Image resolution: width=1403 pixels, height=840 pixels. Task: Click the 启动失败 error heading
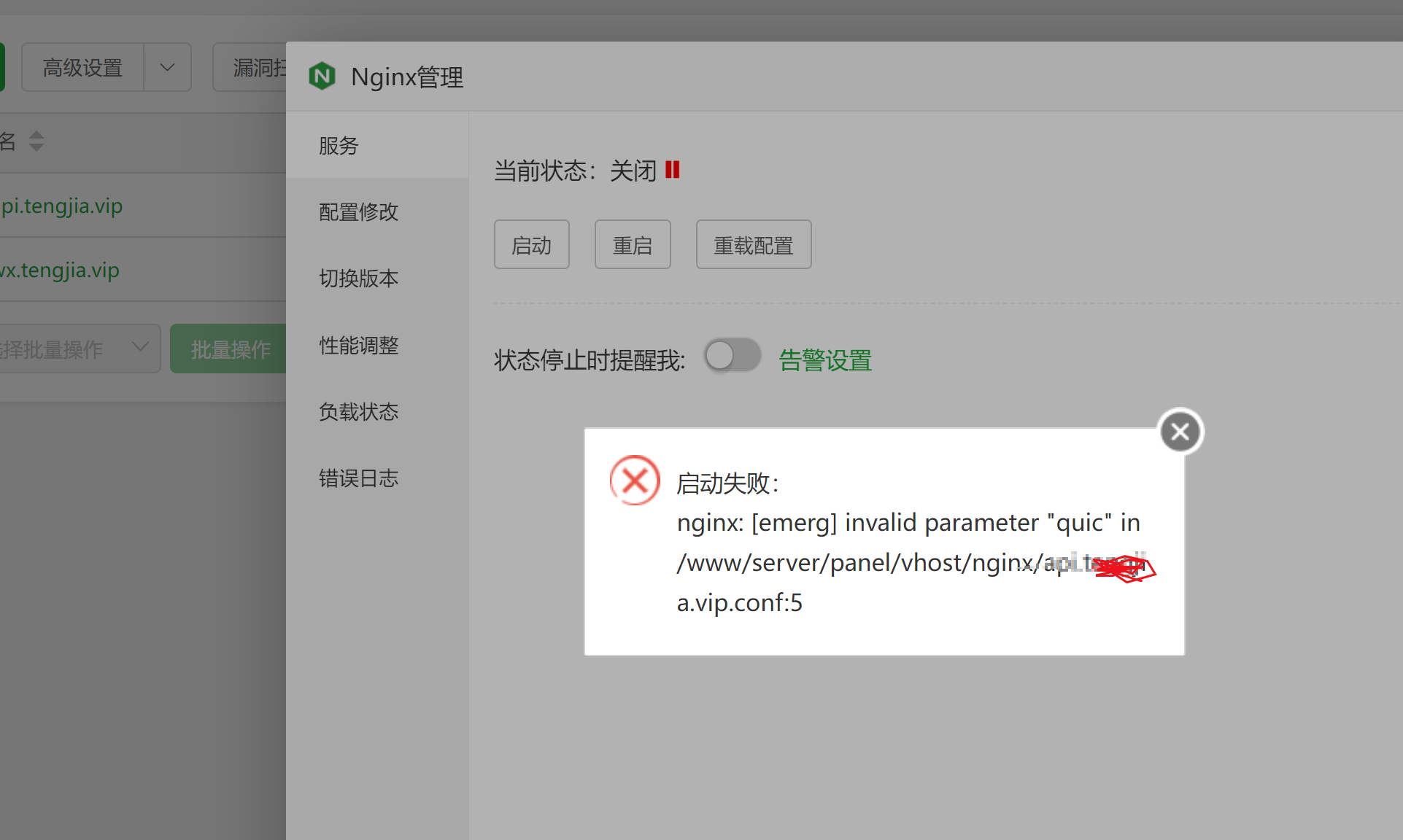(x=727, y=483)
